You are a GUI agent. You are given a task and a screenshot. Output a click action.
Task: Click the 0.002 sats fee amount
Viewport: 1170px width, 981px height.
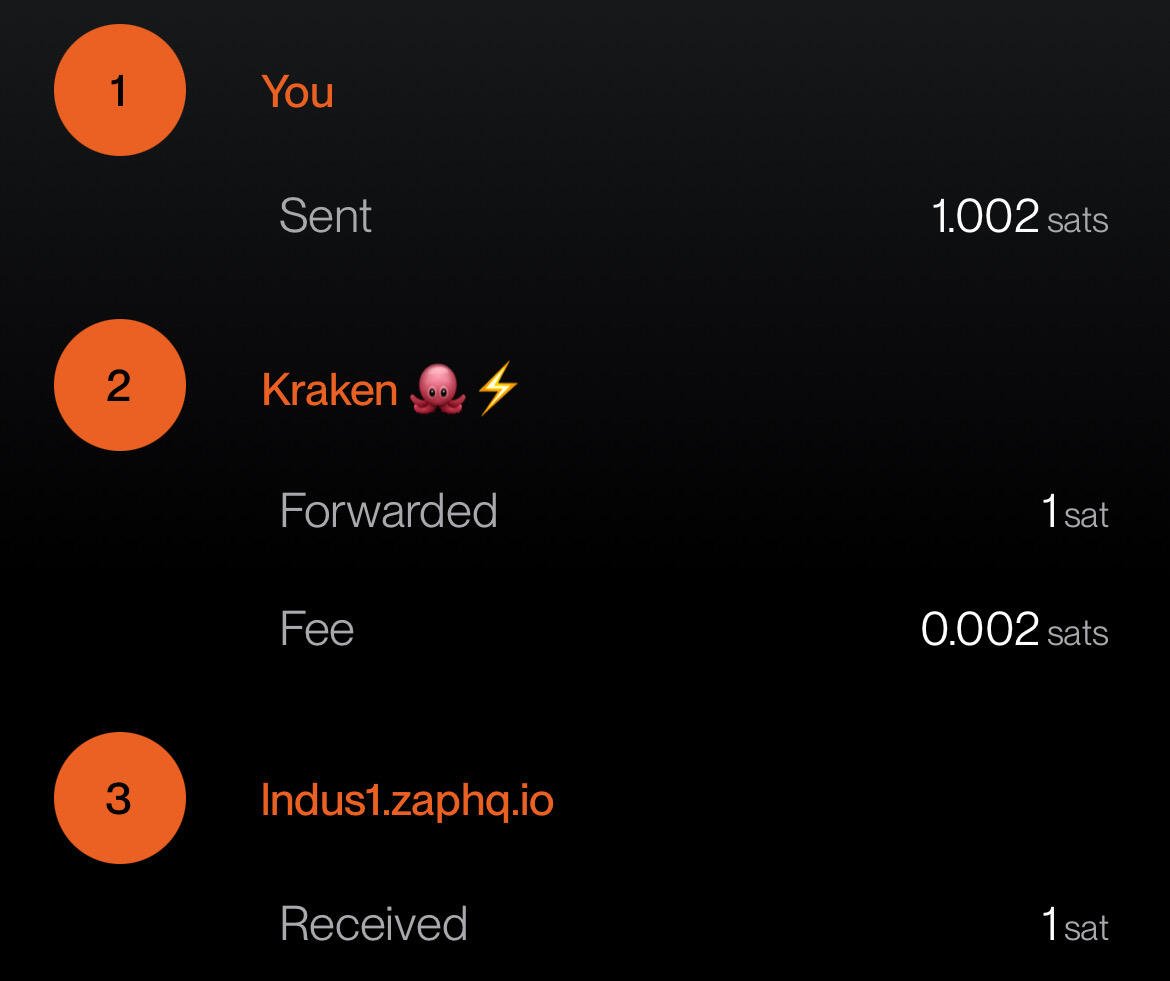pyautogui.click(x=1015, y=630)
